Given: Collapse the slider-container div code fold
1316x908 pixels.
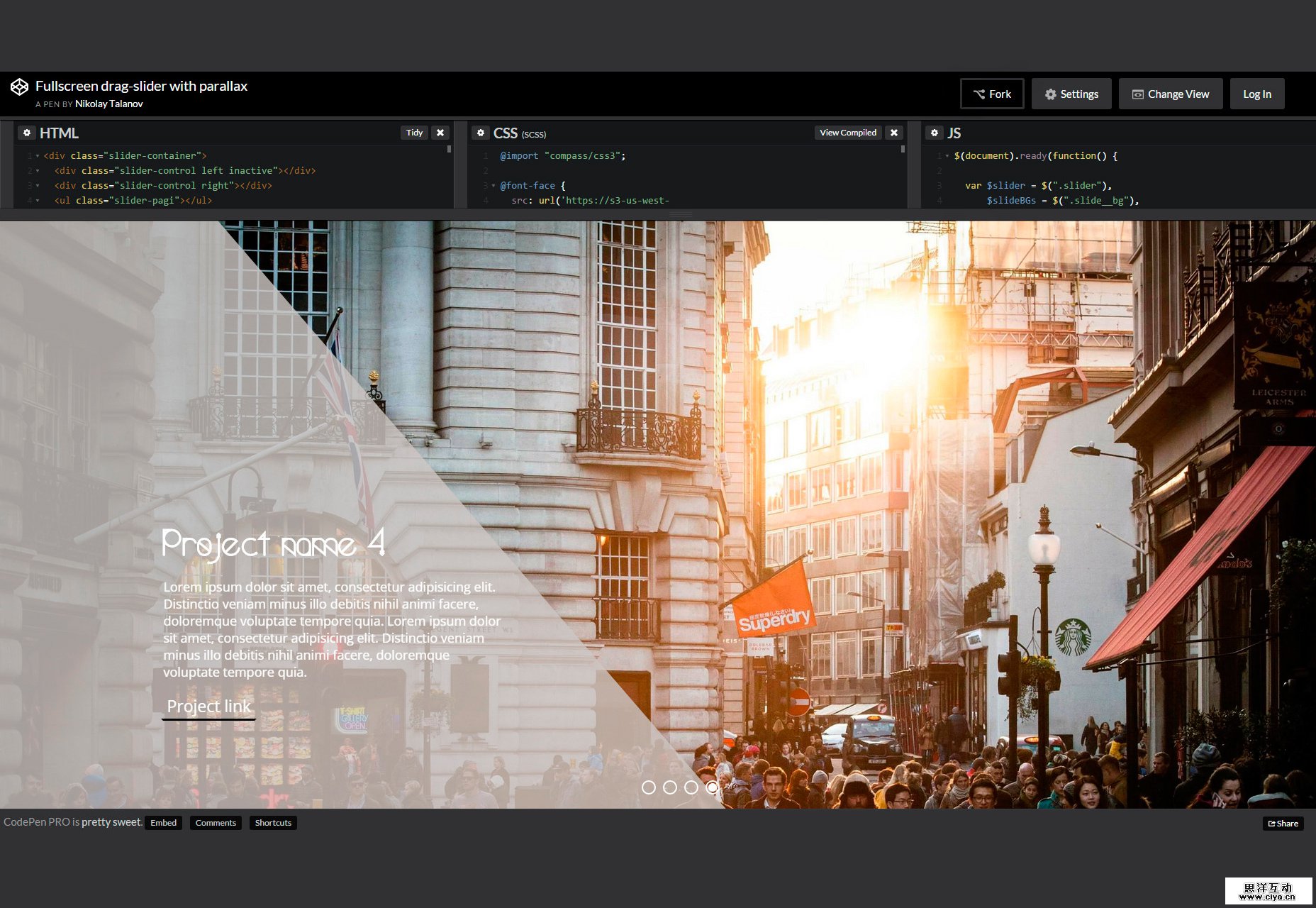Looking at the screenshot, I should [36, 155].
